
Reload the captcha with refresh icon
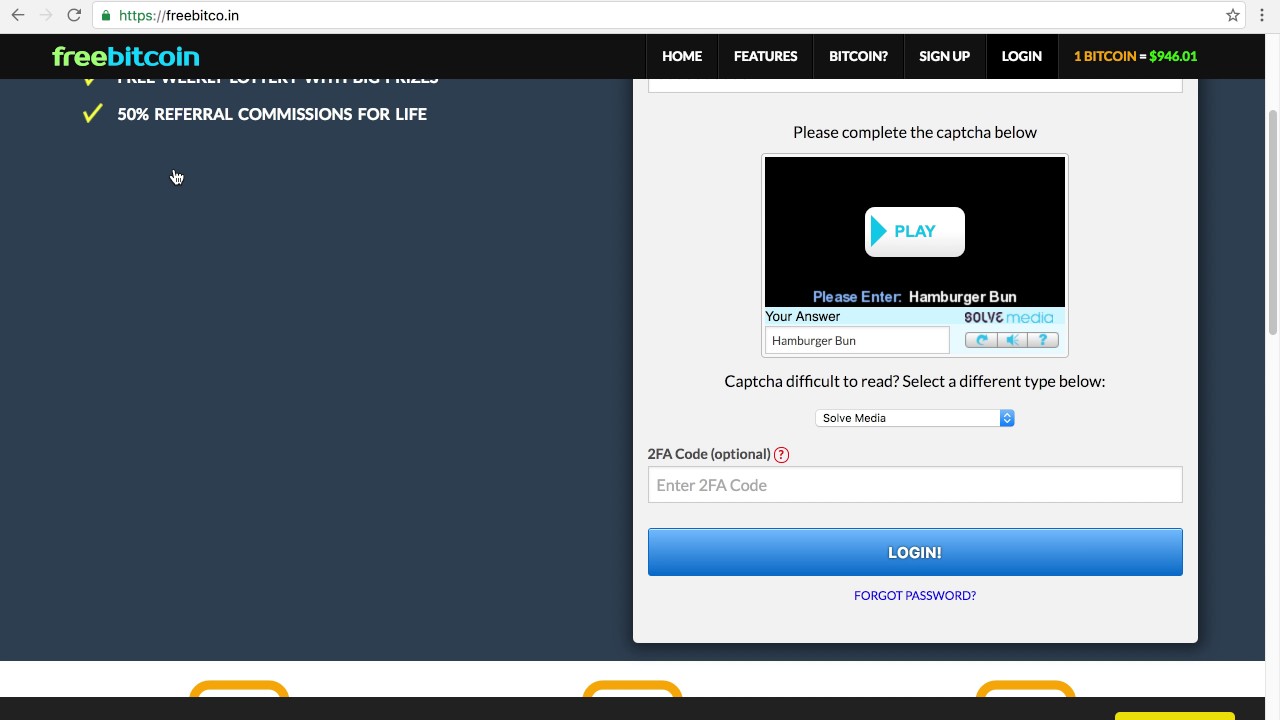click(x=981, y=340)
